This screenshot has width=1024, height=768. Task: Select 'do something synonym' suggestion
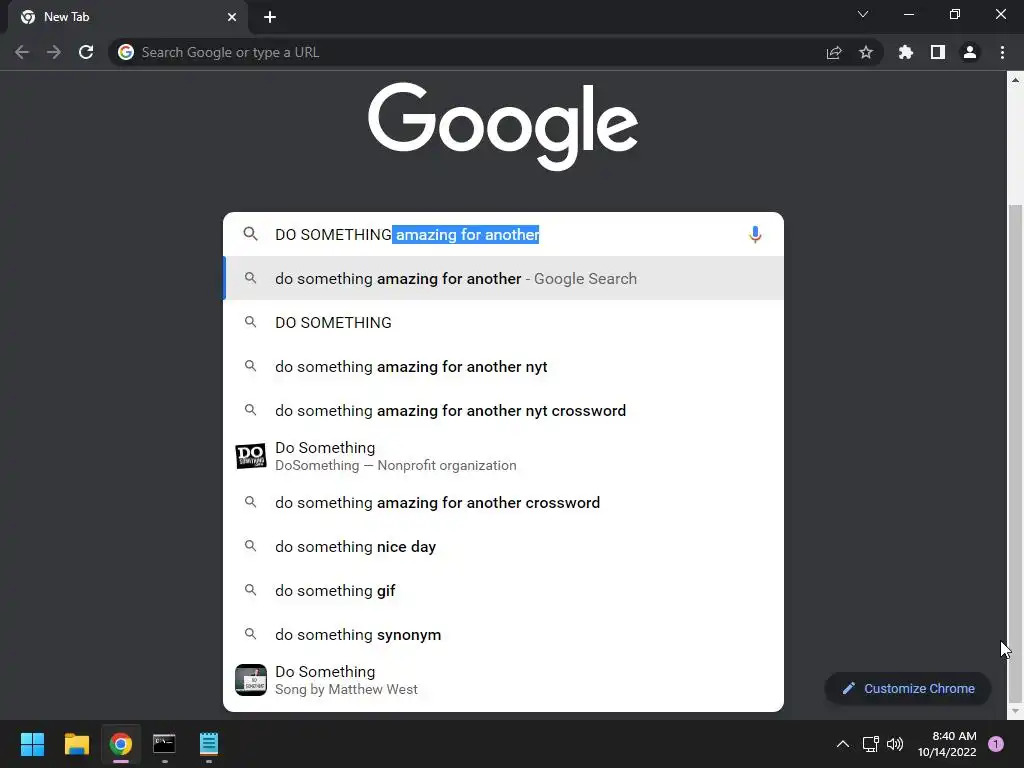click(504, 634)
